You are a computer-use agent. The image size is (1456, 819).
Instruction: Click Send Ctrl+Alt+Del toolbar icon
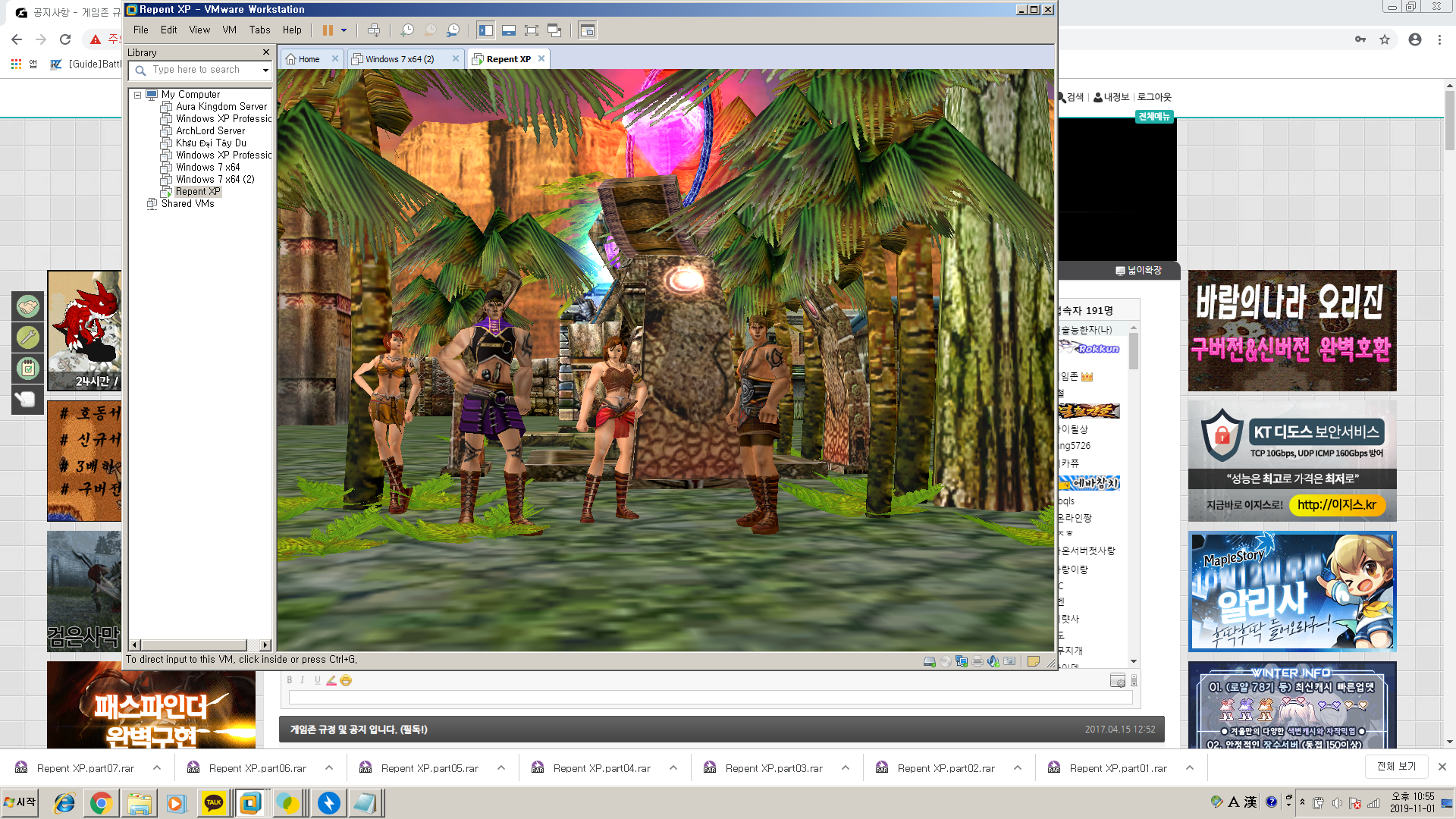(374, 30)
